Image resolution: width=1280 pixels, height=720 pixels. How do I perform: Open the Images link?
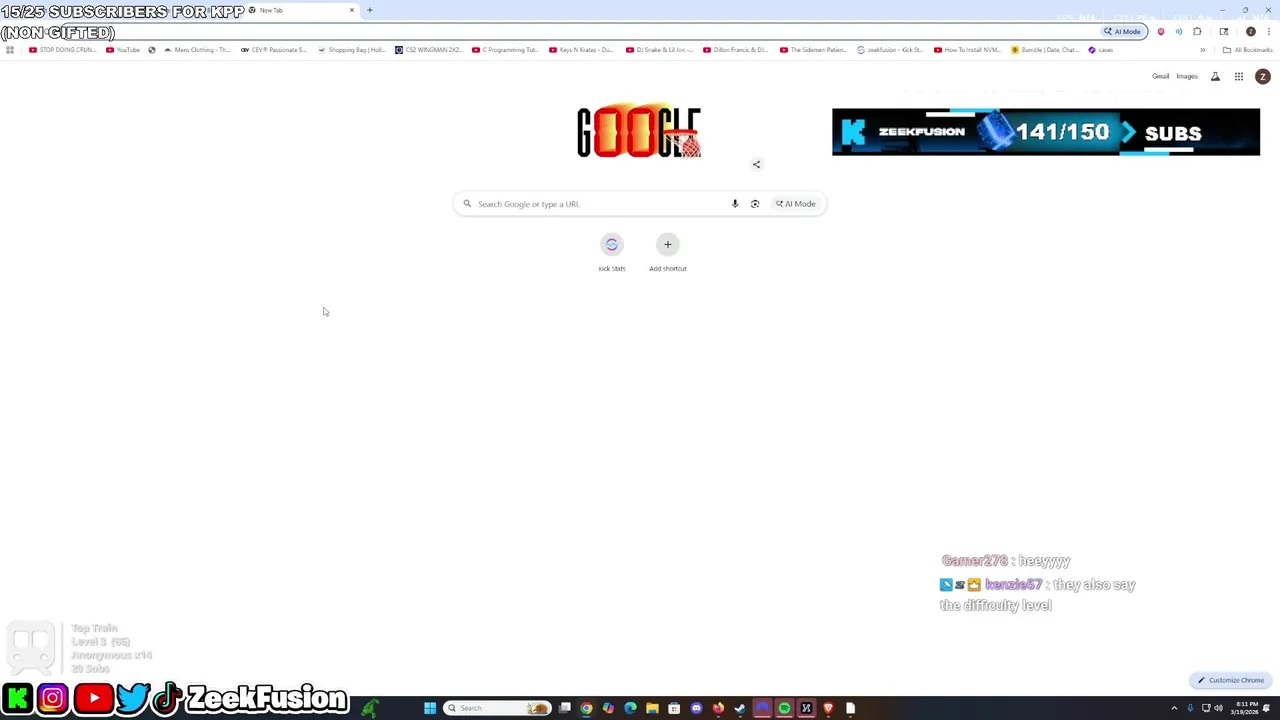point(1187,76)
